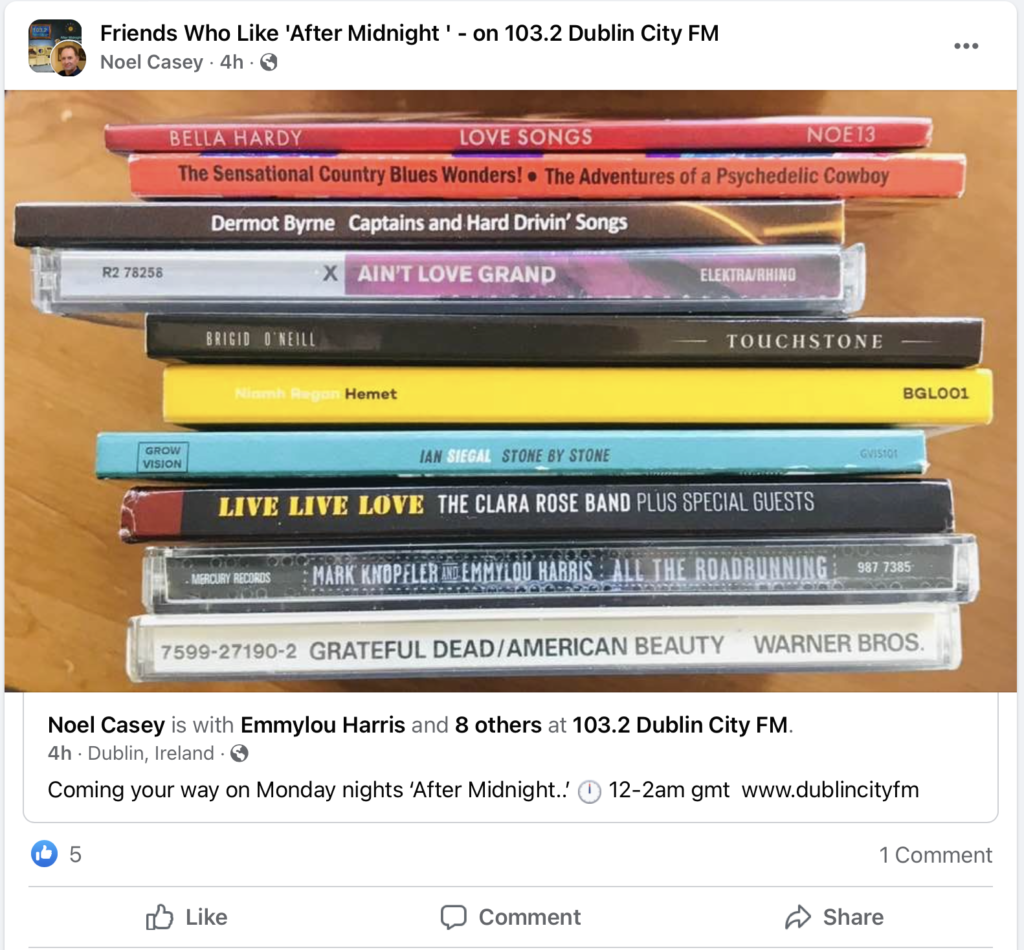The image size is (1024, 950).
Task: Click the globe icon after Dublin, Ireland
Action: tap(239, 753)
